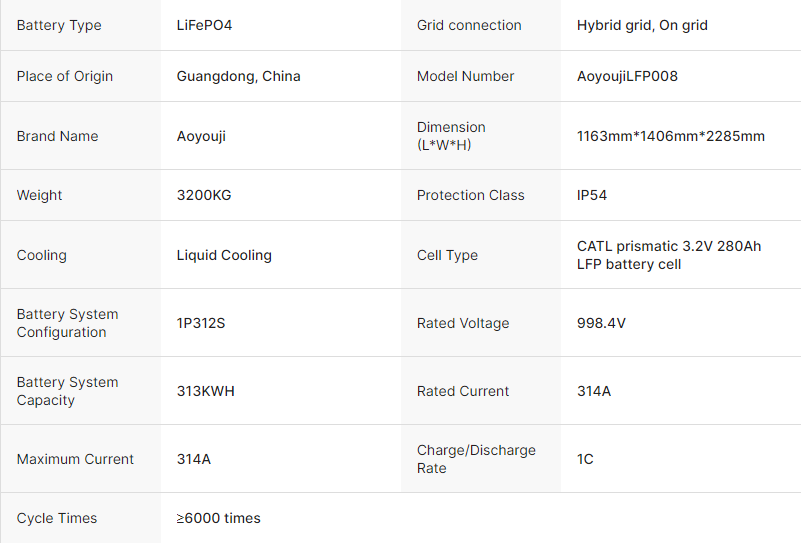
Task: Select the 1163mm*1406mm*2285mm dimension value
Action: click(670, 136)
